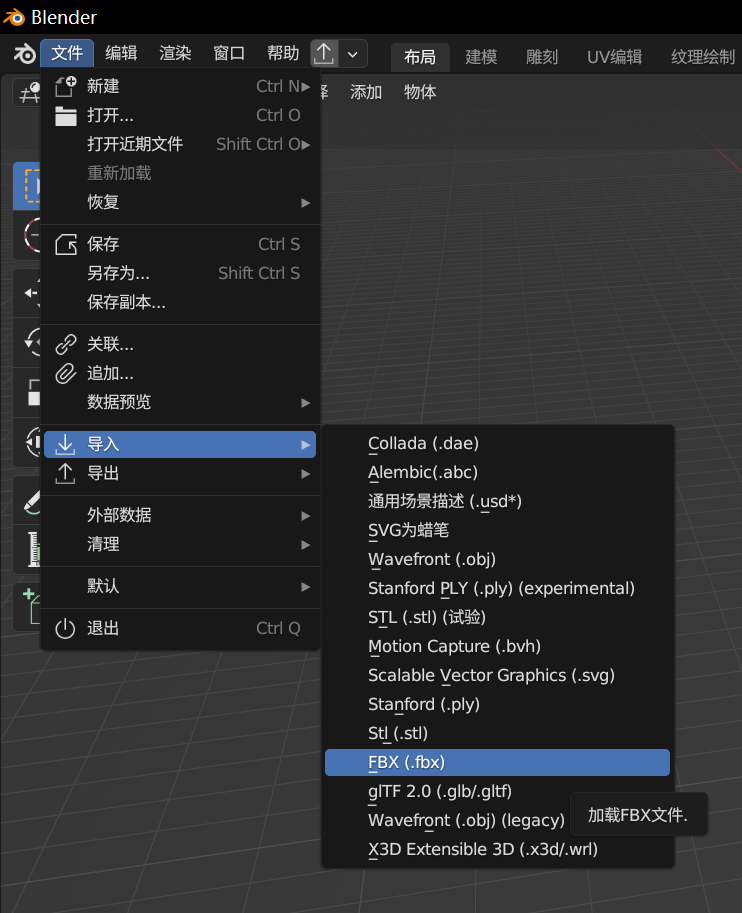742x913 pixels.
Task: Open the 文件 (File) menu
Action: 67,54
